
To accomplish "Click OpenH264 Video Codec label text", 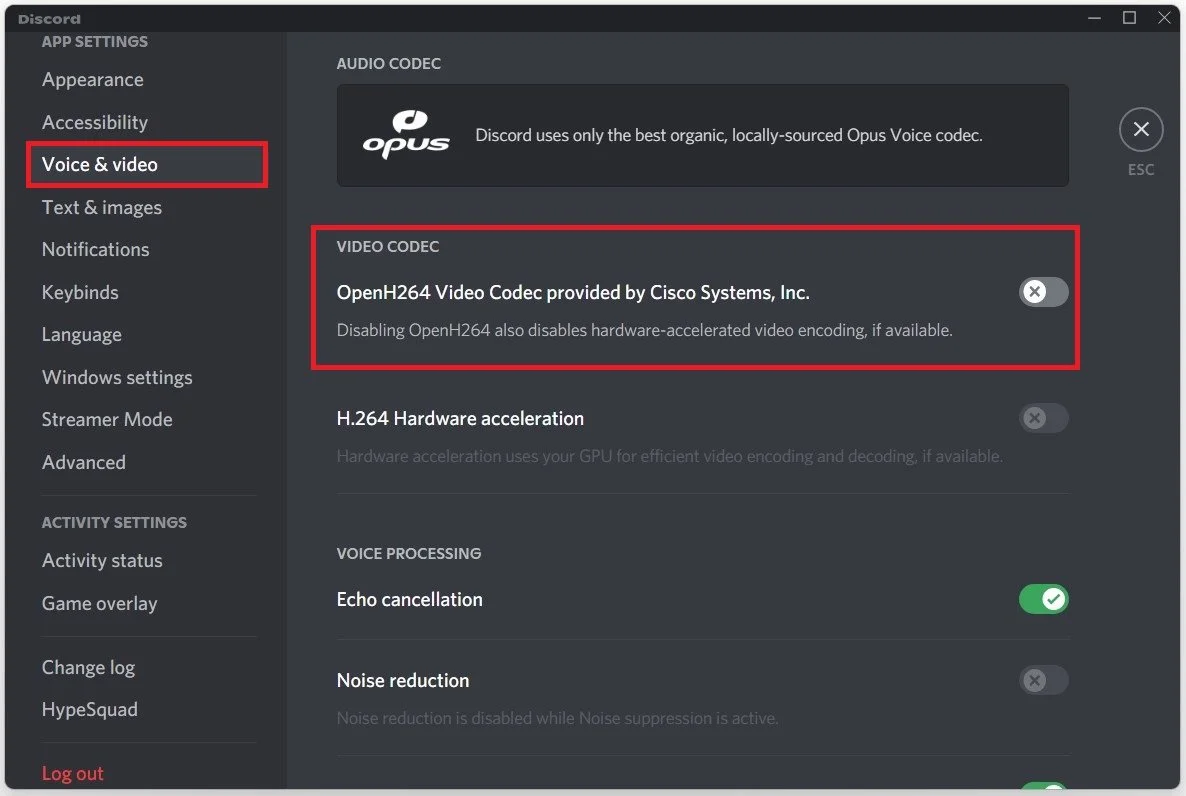I will (573, 292).
